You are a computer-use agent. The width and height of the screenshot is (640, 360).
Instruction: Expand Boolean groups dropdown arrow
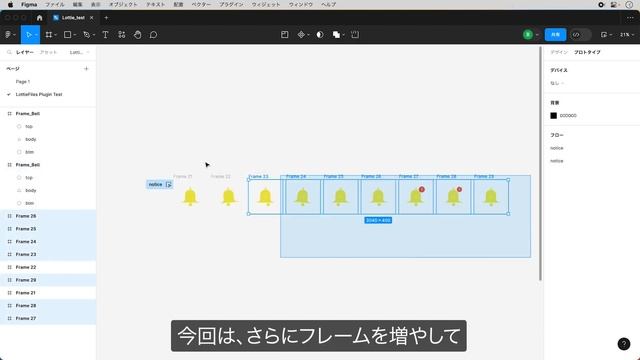(343, 35)
